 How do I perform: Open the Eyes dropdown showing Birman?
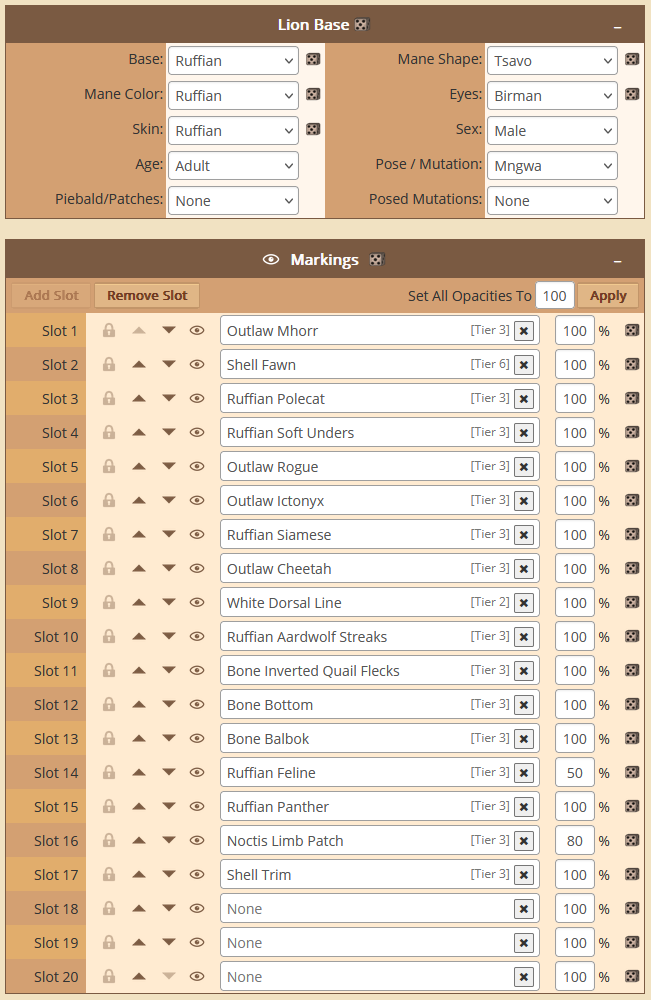552,96
